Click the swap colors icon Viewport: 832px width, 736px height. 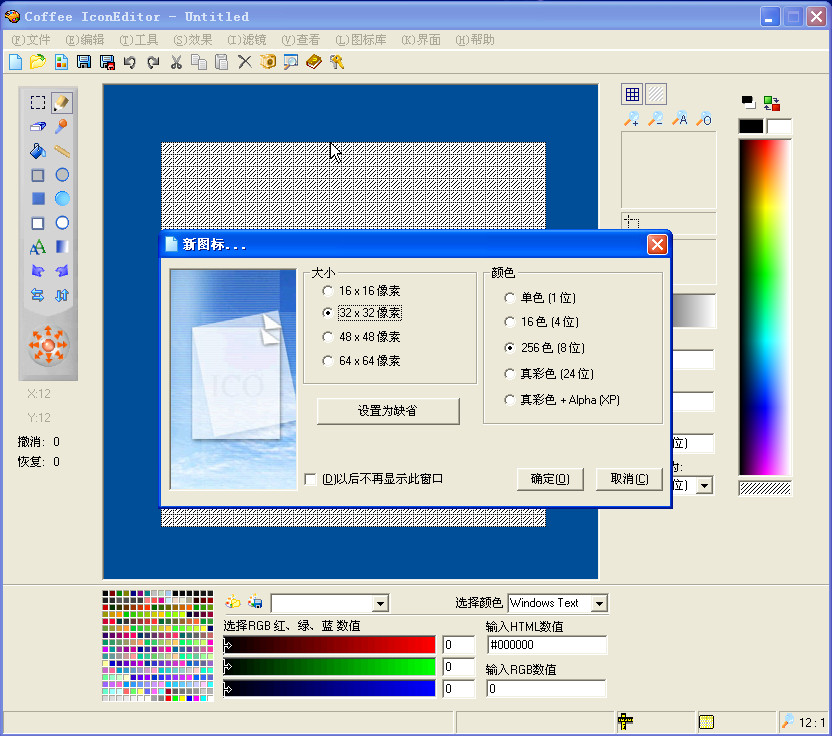click(x=771, y=102)
